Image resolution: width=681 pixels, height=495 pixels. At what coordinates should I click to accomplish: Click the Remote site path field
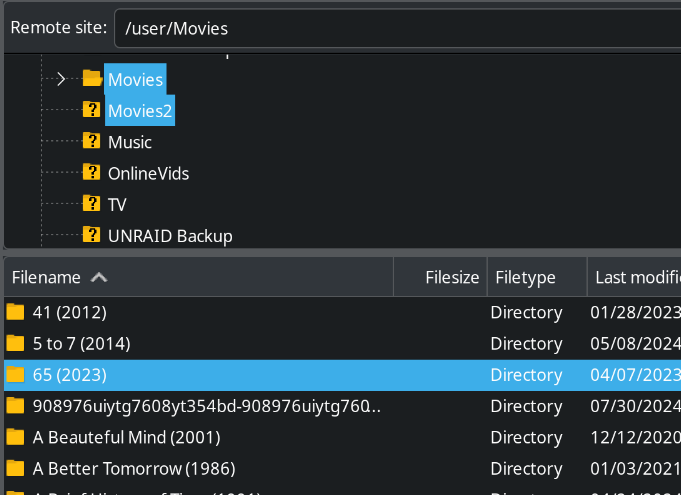[x=397, y=28]
